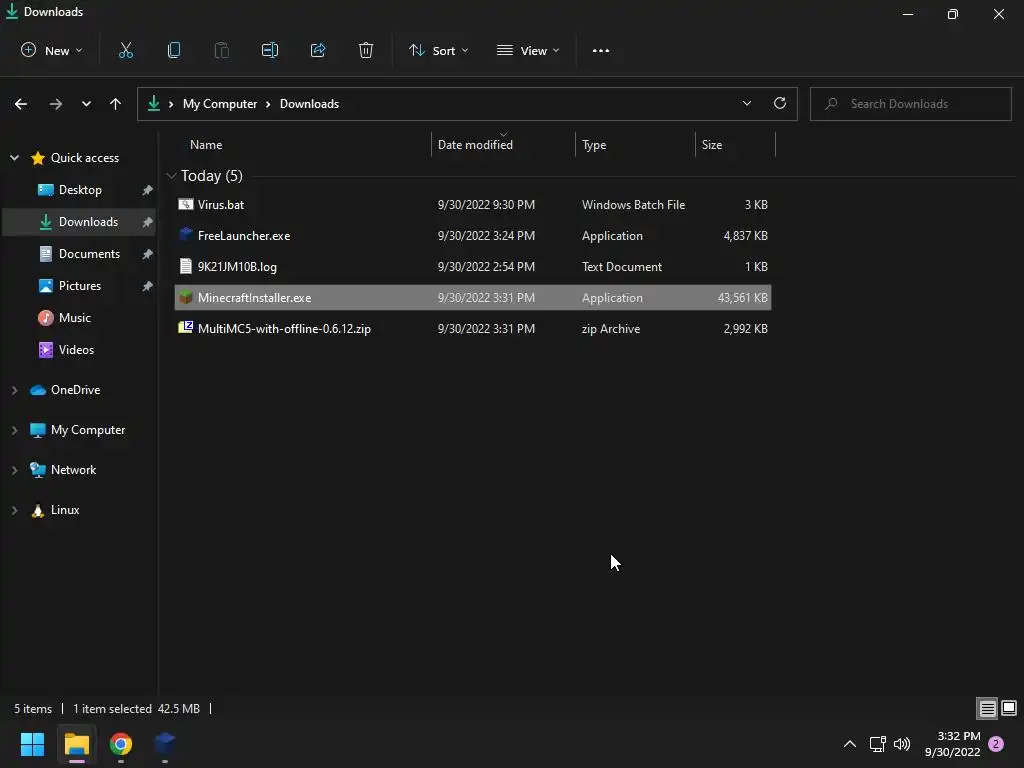Click the Virus.bat file icon

click(x=185, y=204)
